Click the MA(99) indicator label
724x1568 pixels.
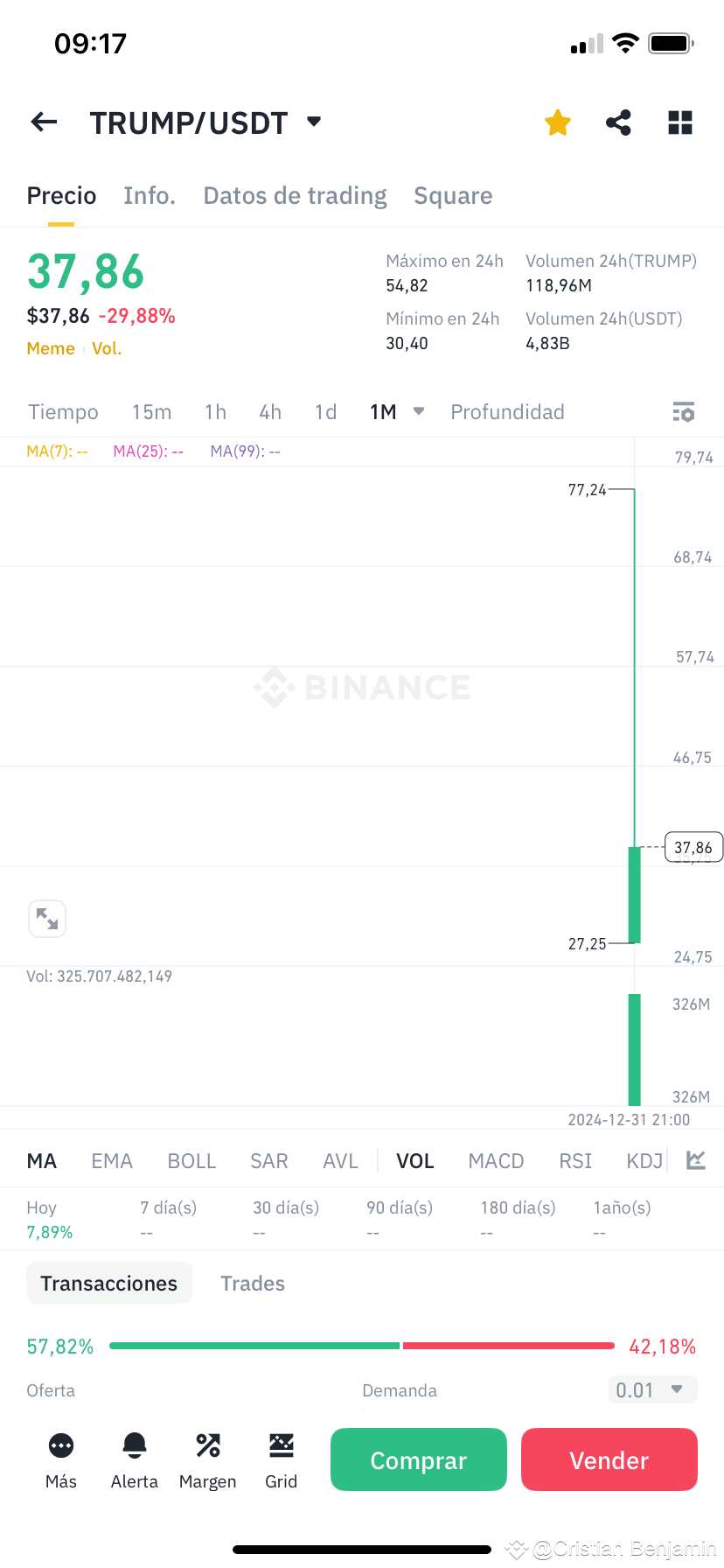246,451
